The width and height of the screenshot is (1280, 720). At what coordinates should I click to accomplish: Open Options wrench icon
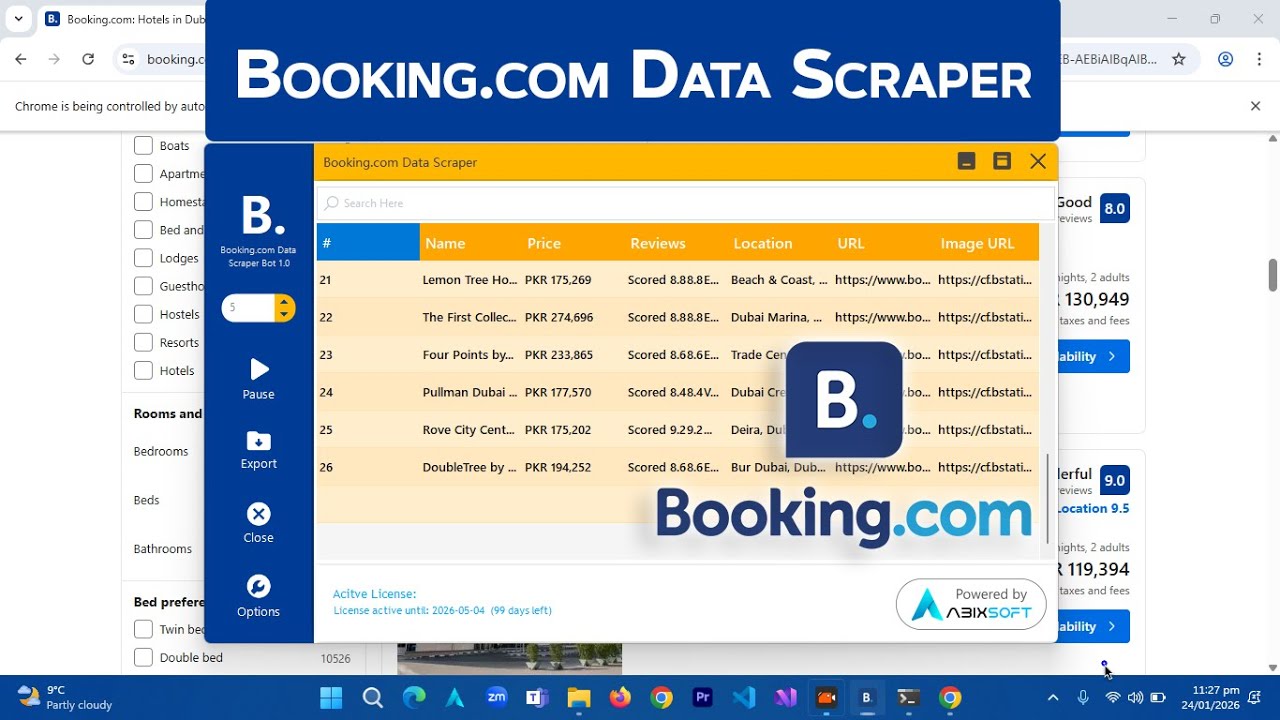(x=258, y=587)
